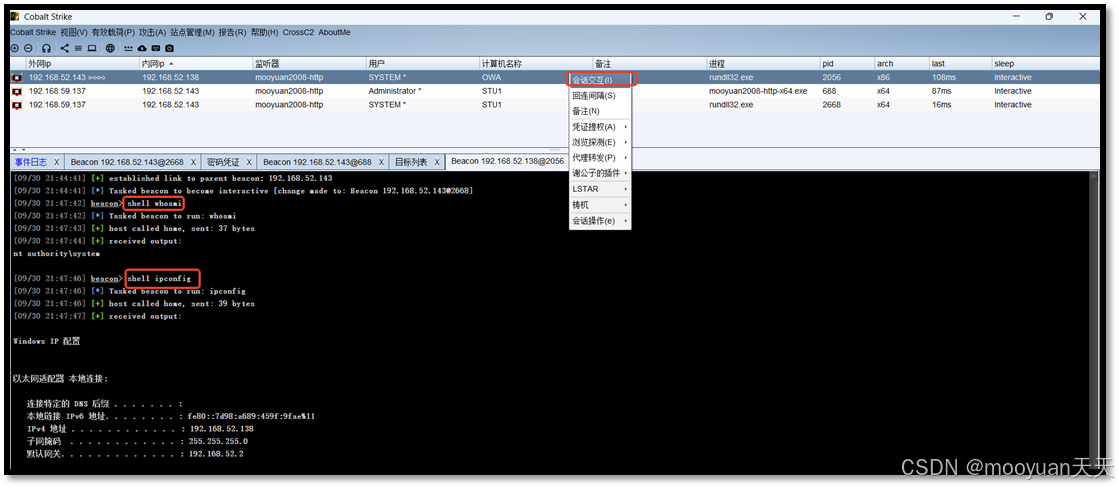Show target table via monitor icon
This screenshot has width=1119, height=488.
pyautogui.click(x=92, y=48)
